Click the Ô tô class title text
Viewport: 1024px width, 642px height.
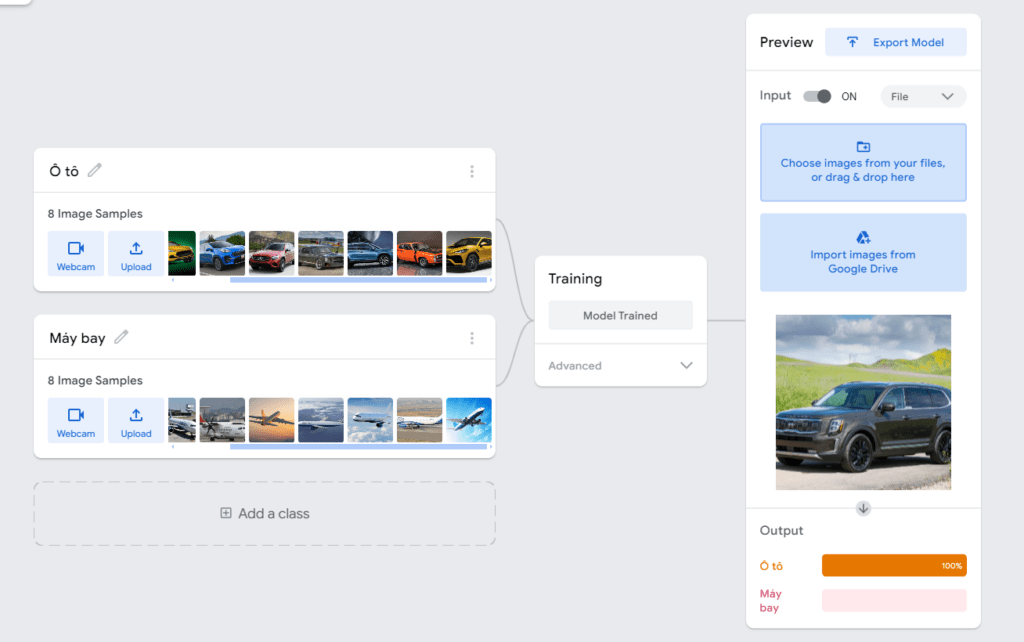(x=64, y=171)
